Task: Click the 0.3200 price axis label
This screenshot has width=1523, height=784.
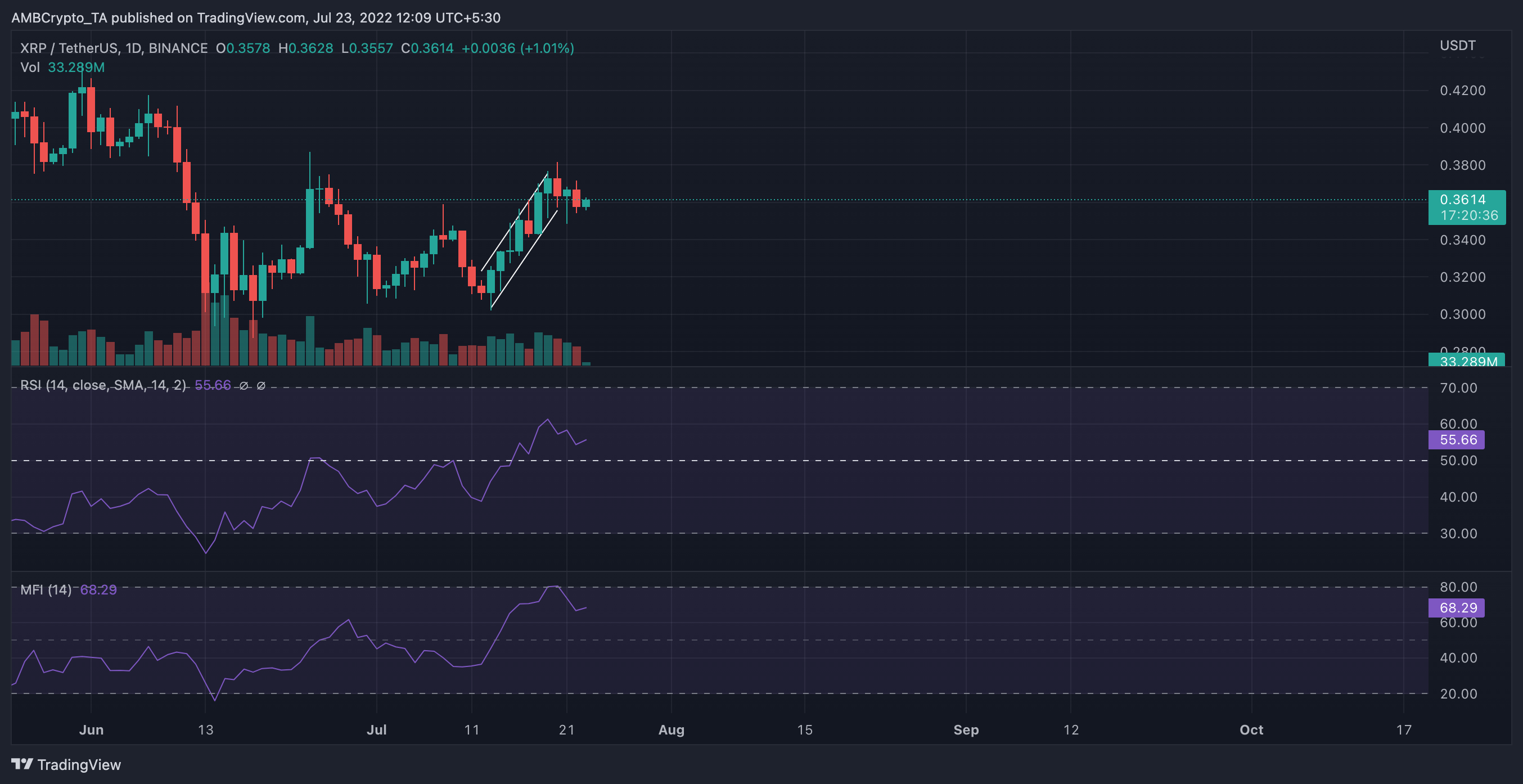Action: tap(1462, 277)
